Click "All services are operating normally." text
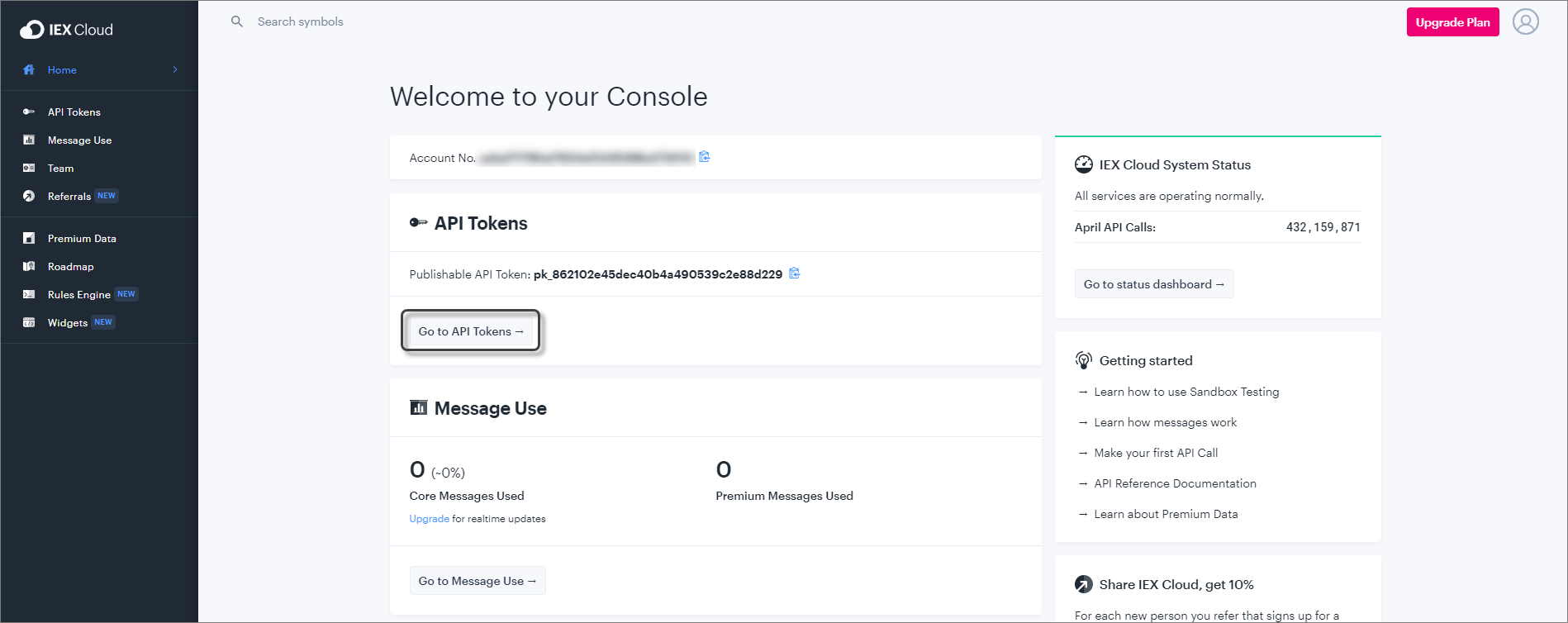 1169,196
